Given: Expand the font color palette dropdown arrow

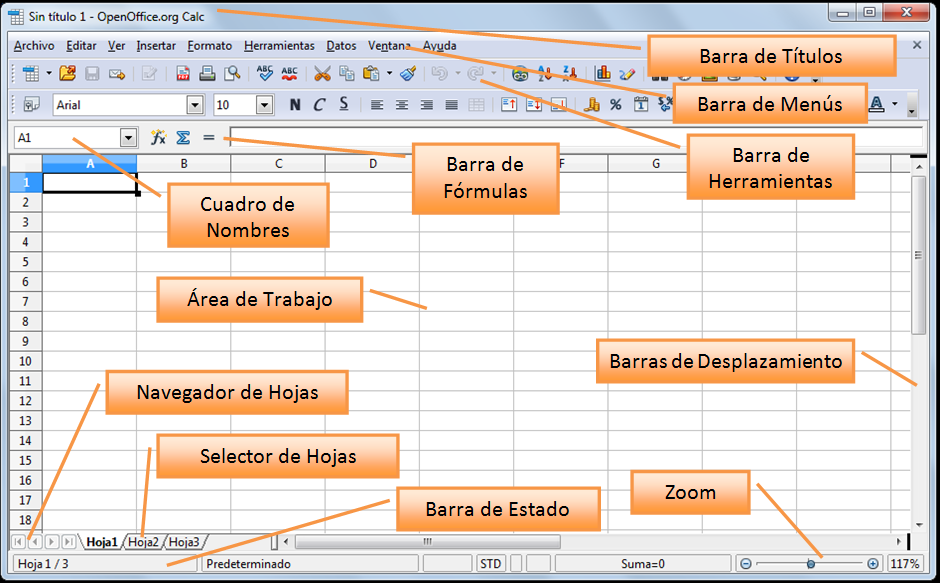Looking at the screenshot, I should coord(894,105).
